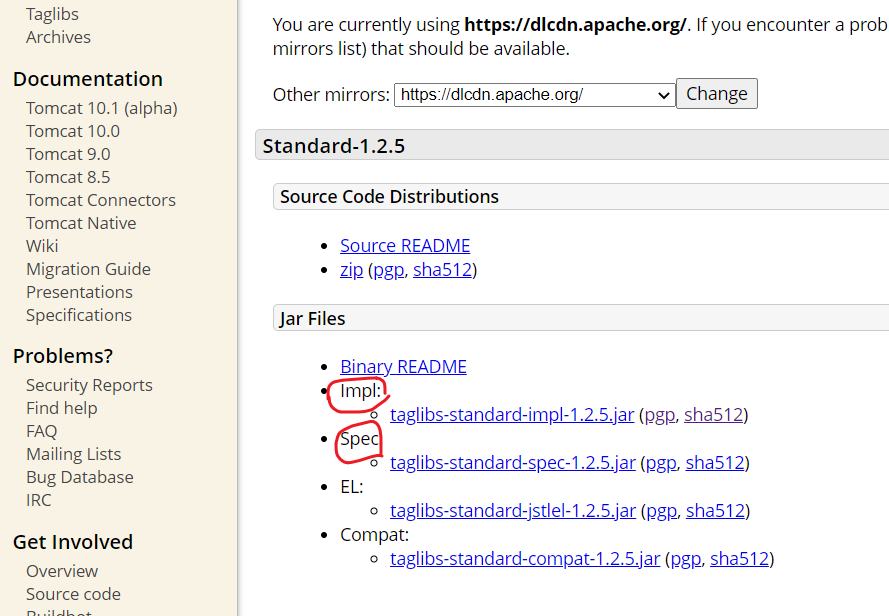889x616 pixels.
Task: Open Tomcat Native documentation
Action: click(x=81, y=223)
